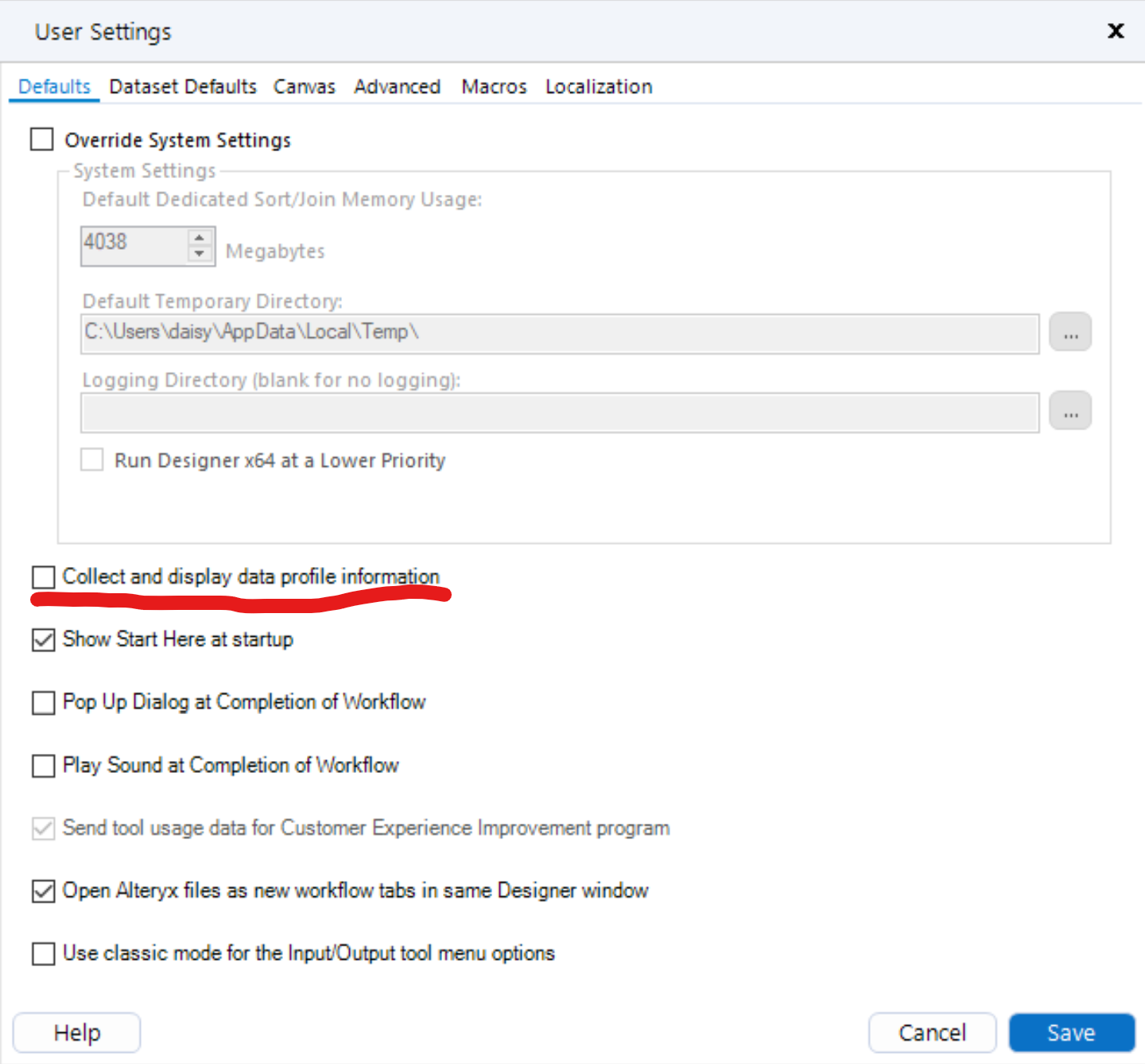Enable Pop Up Dialog at Completion of Workflow
This screenshot has width=1145, height=1064.
(43, 702)
